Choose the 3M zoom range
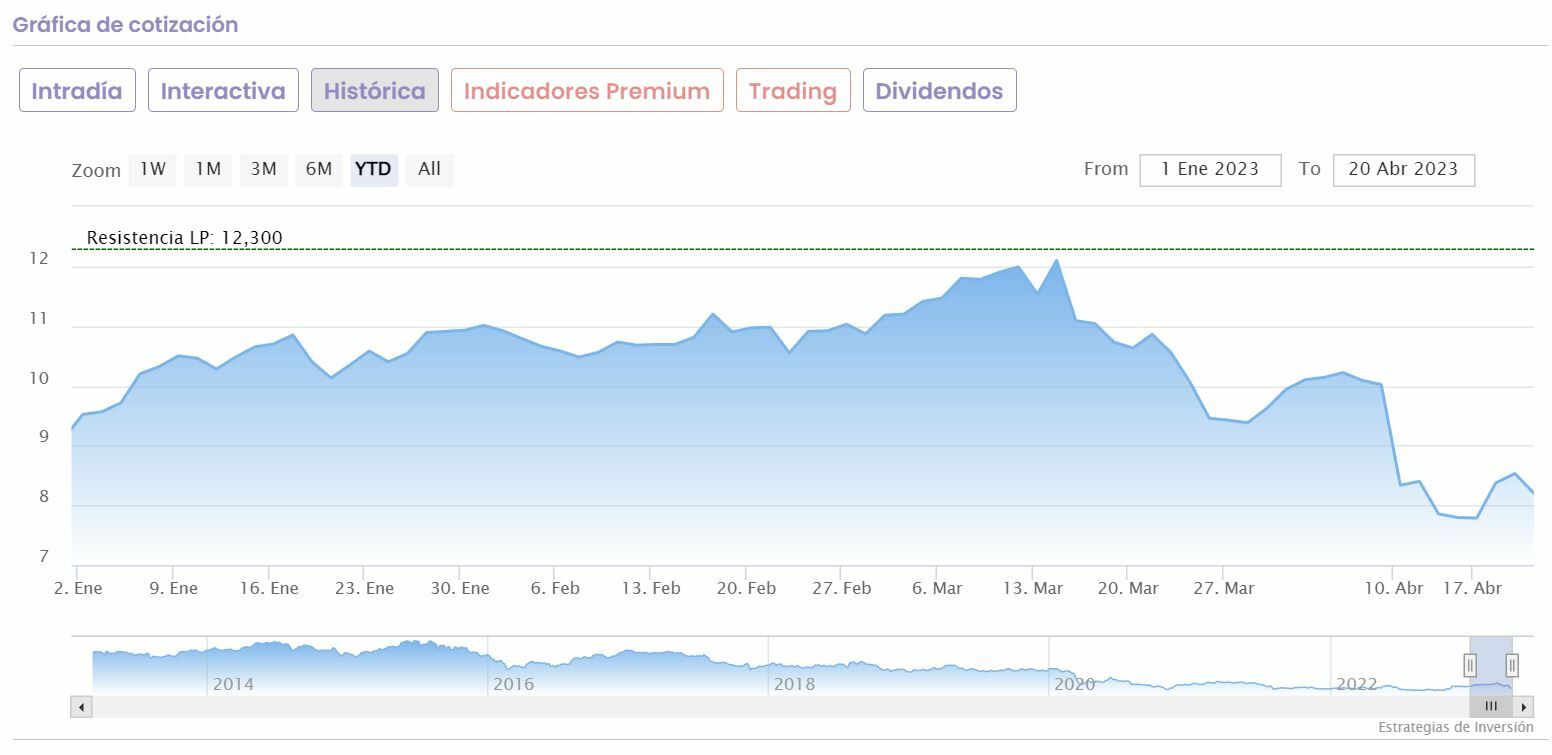1552x755 pixels. [264, 170]
